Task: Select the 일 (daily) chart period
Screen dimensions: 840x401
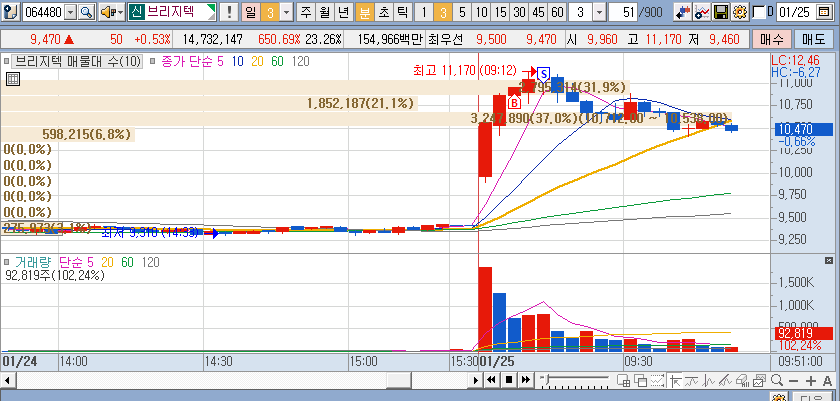Action: point(250,12)
